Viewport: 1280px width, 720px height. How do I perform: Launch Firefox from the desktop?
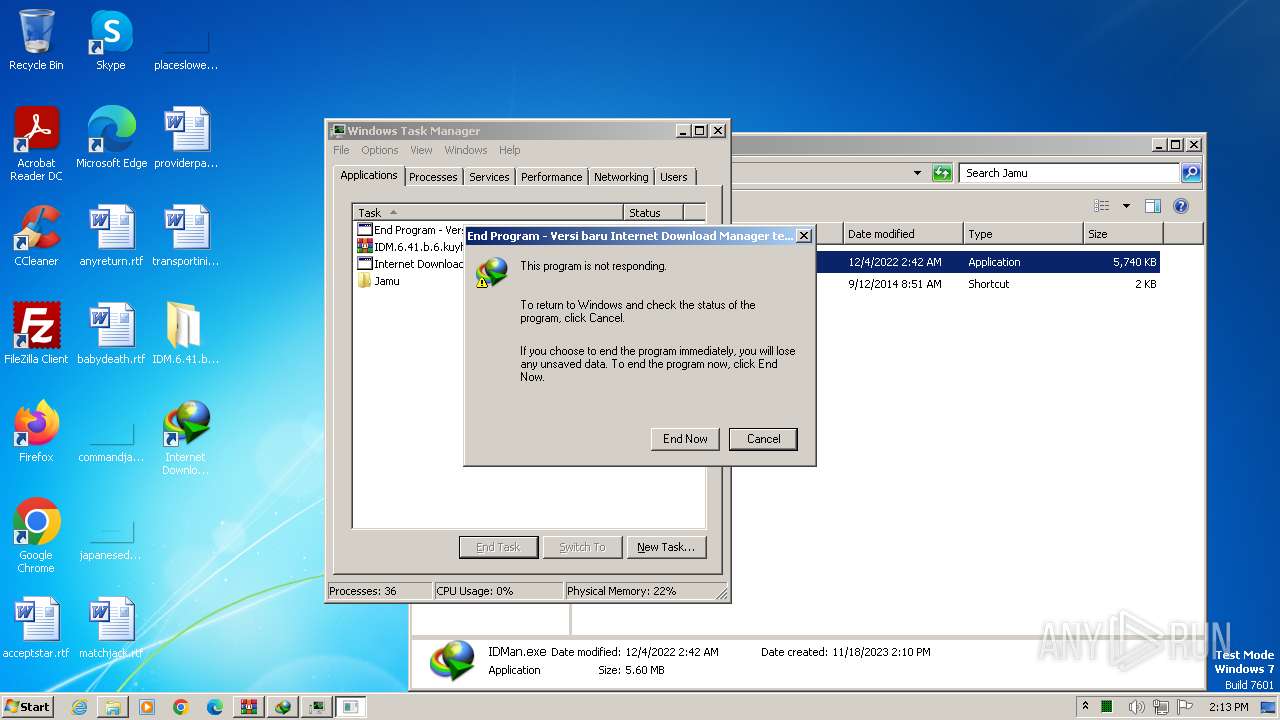(x=36, y=432)
